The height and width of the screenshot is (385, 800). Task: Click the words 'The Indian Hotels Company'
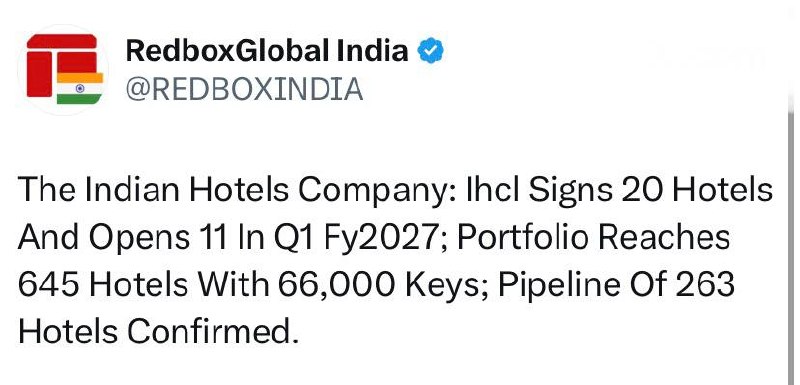tap(236, 190)
